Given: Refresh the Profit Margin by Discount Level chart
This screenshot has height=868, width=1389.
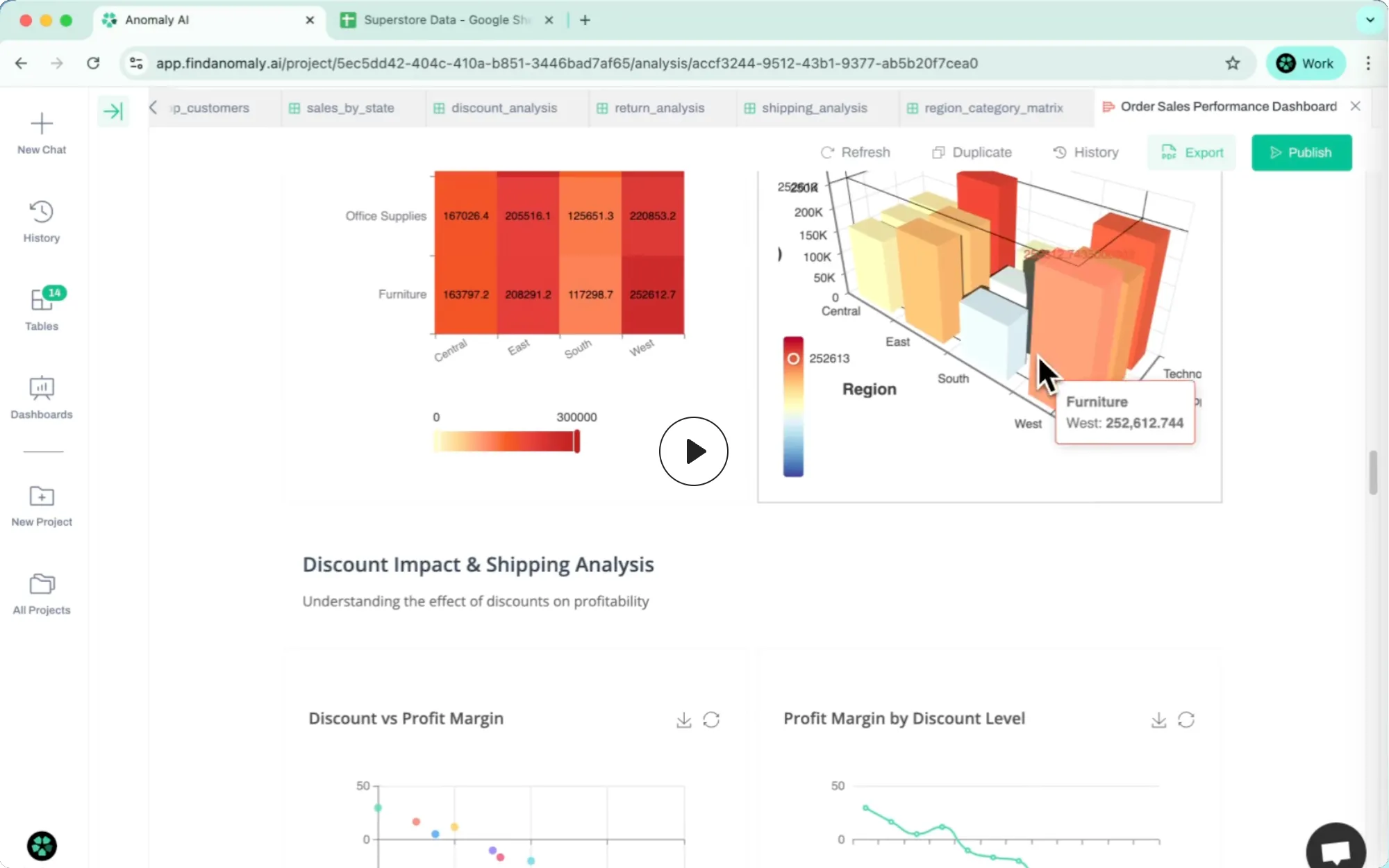Looking at the screenshot, I should pyautogui.click(x=1187, y=720).
